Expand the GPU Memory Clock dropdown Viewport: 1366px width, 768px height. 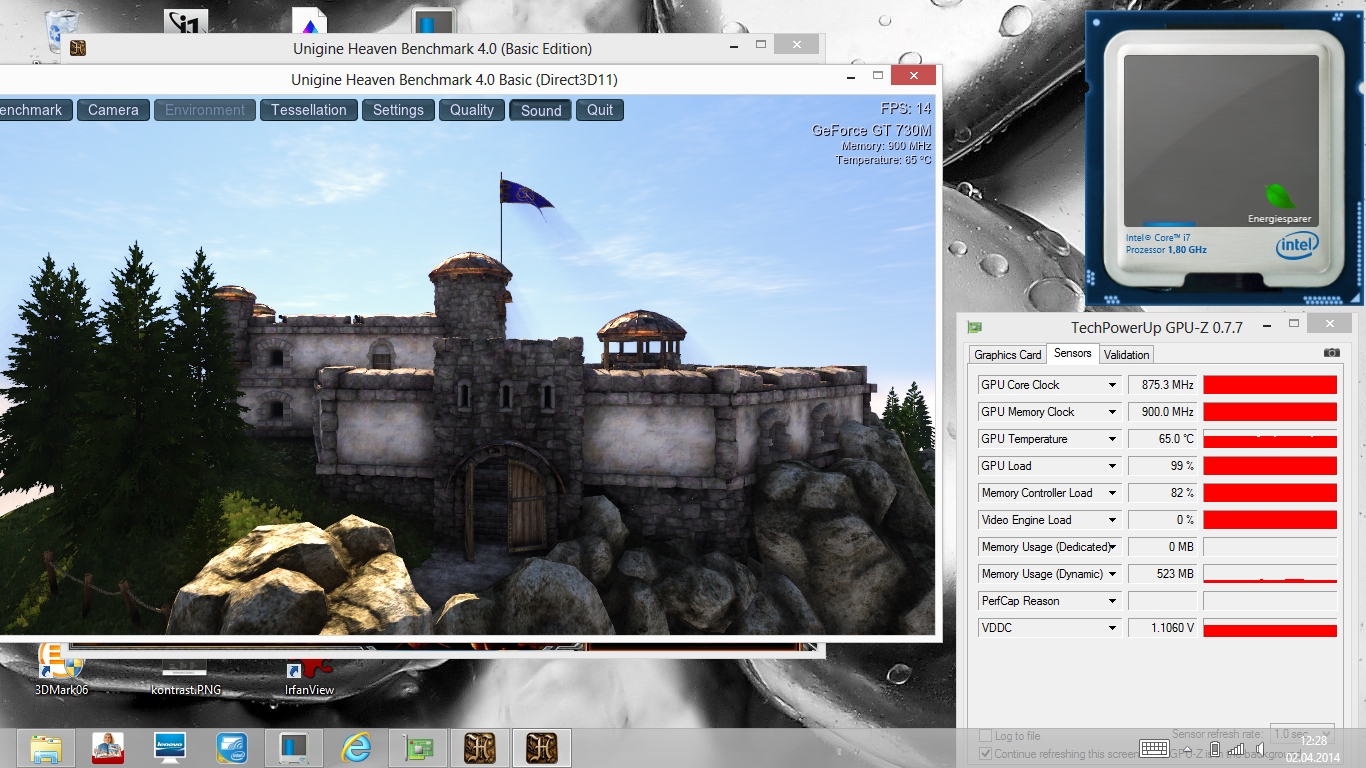point(1112,412)
